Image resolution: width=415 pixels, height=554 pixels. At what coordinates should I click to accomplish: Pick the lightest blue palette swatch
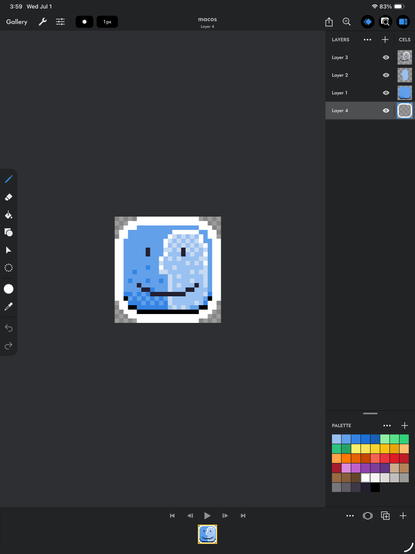337,439
